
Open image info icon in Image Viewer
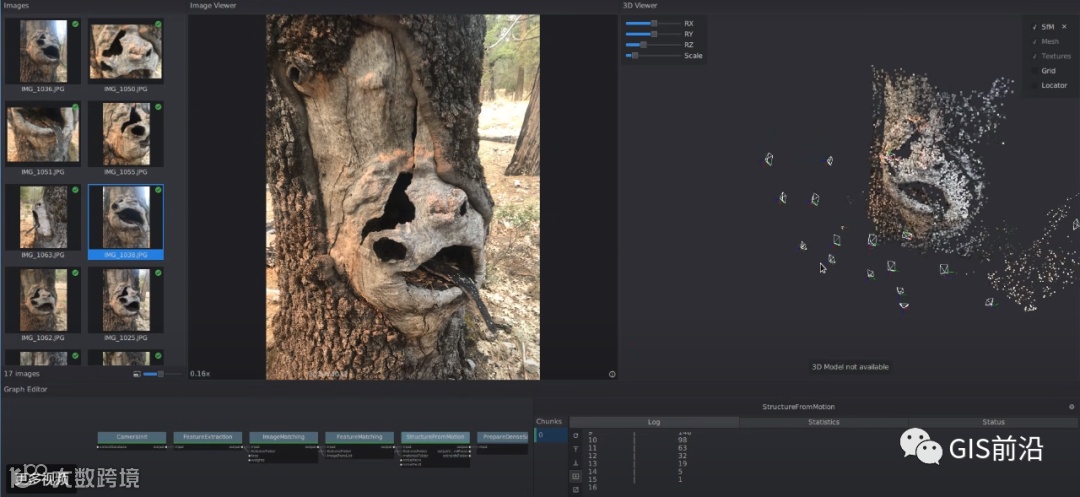pyautogui.click(x=612, y=374)
